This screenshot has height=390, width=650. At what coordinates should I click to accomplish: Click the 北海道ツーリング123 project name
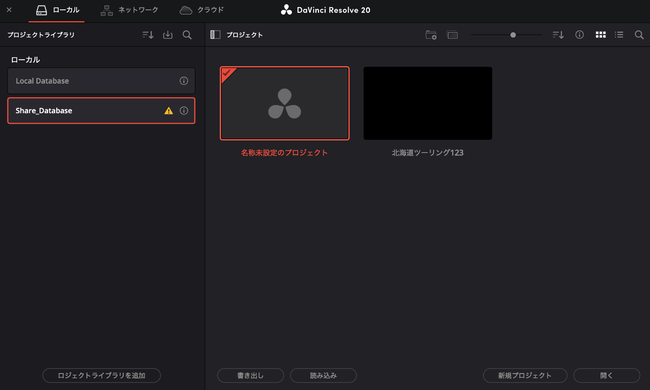pos(428,153)
